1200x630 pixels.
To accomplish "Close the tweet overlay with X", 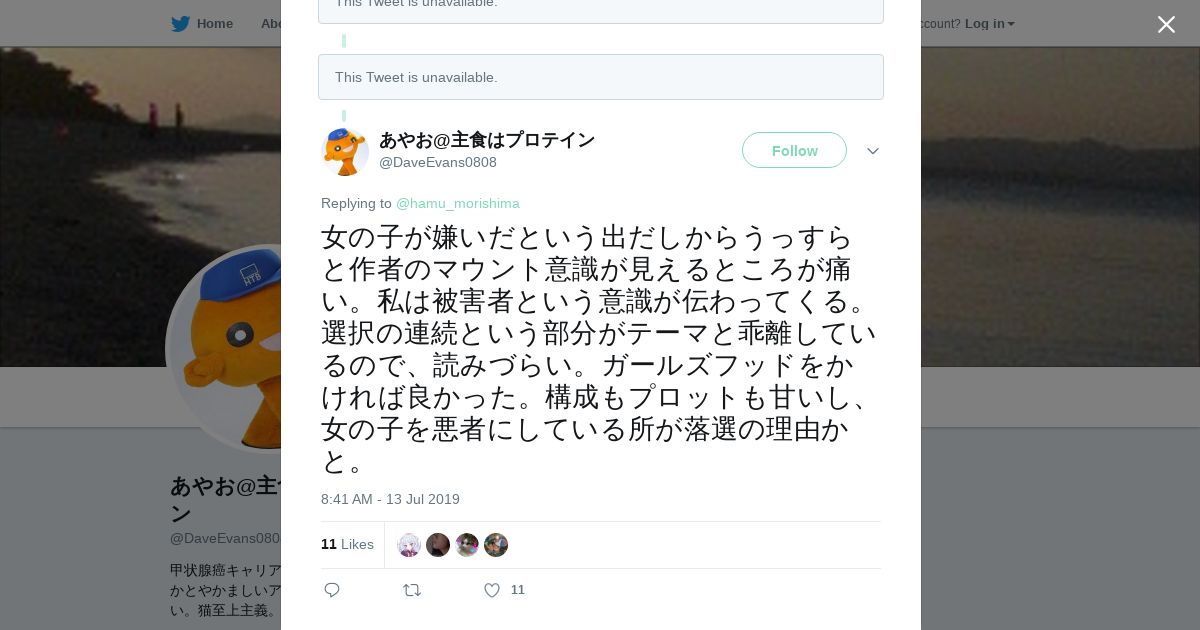I will pos(1166,25).
